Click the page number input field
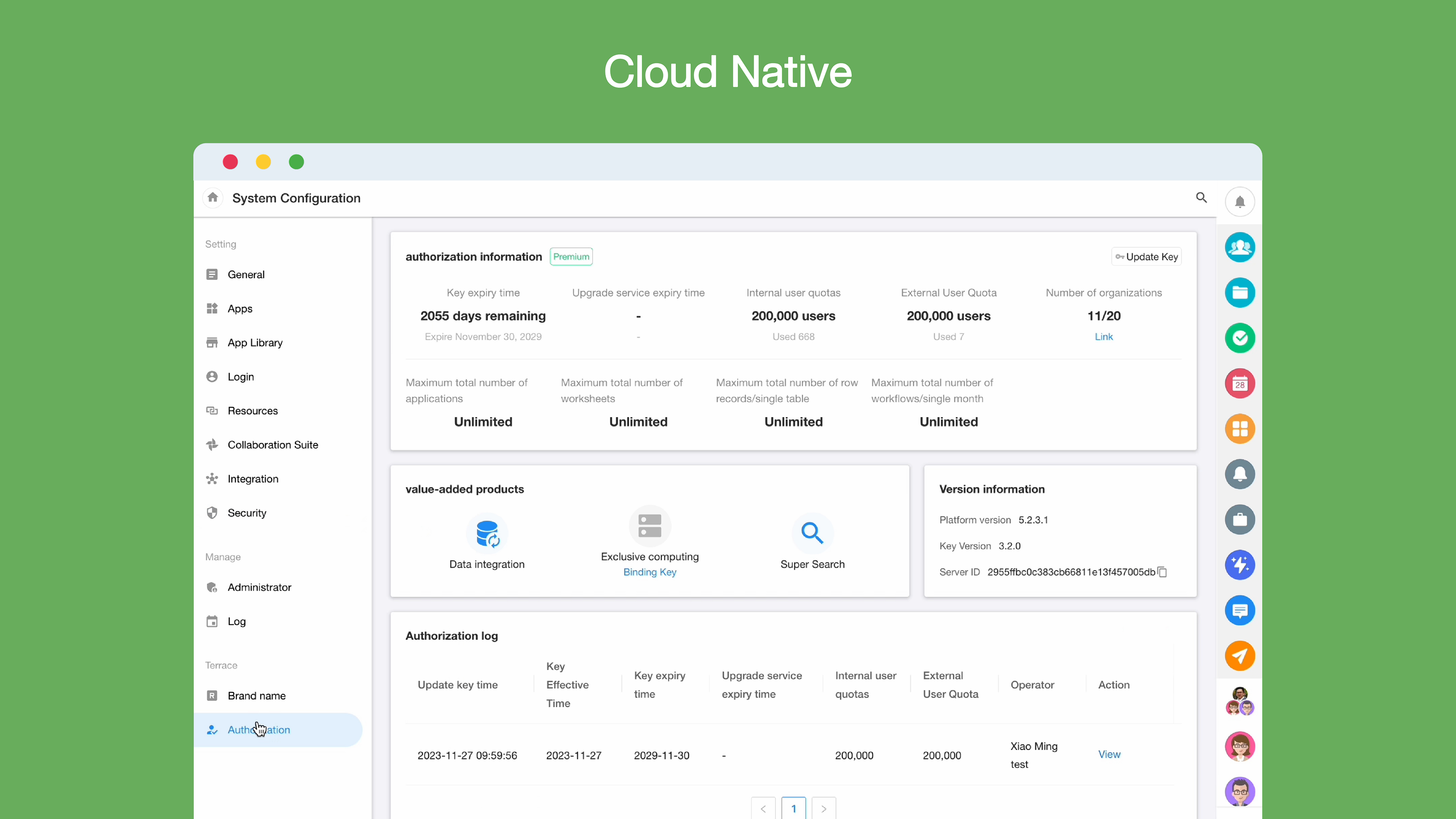This screenshot has width=1456, height=819. [794, 808]
